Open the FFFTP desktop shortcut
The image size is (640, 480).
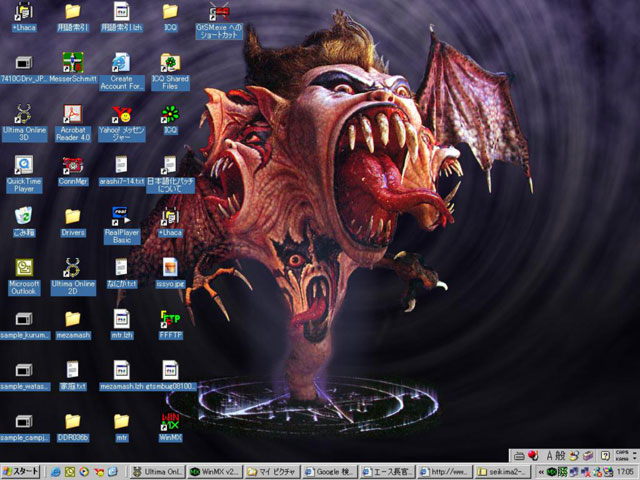[170, 319]
